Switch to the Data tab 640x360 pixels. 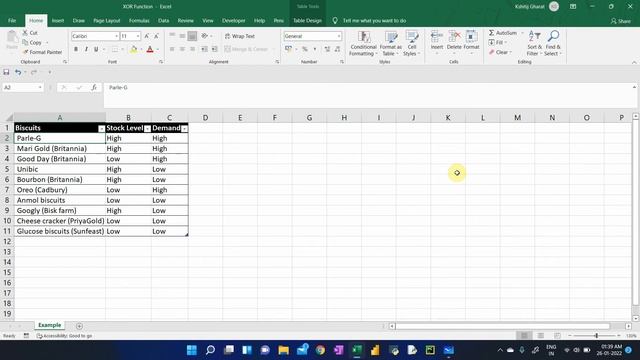click(163, 20)
